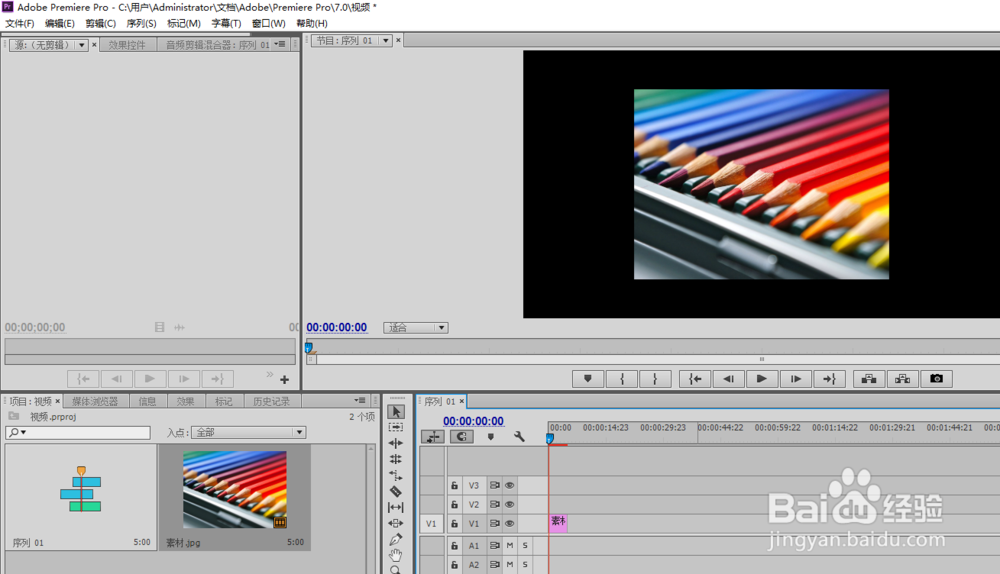Open the 文件(F) menu
The height and width of the screenshot is (574, 1000).
click(20, 24)
